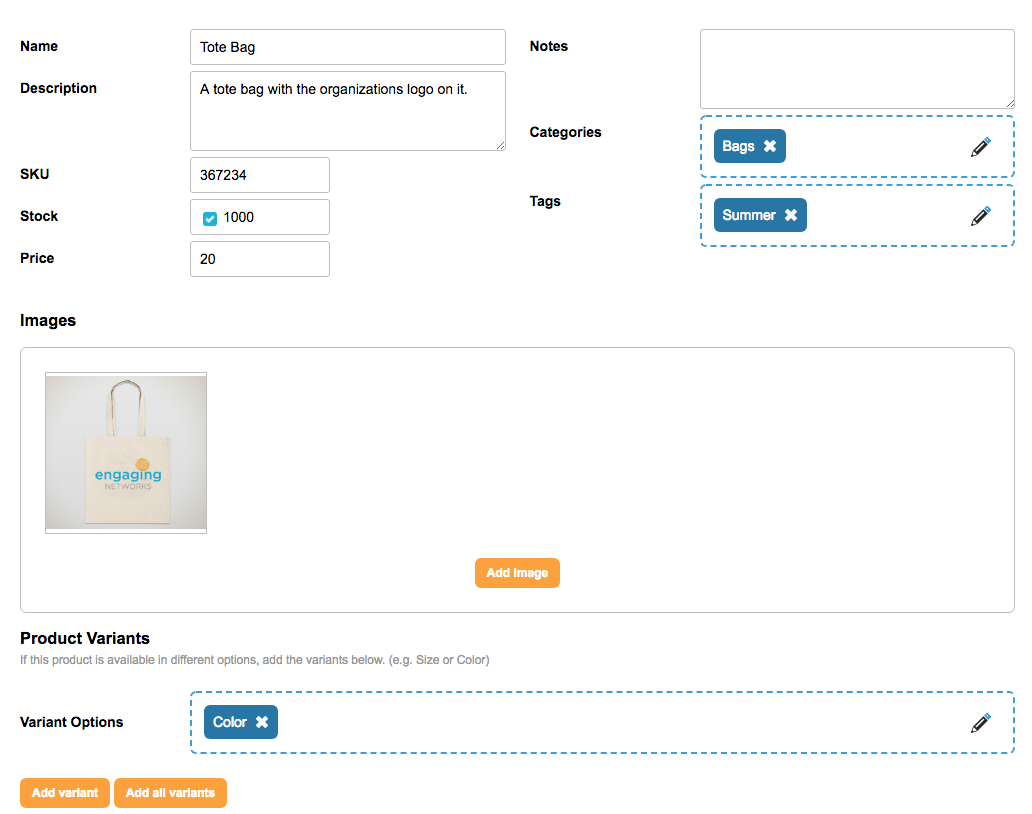Viewport: 1032px width, 814px height.
Task: Click into the Description text area
Action: click(347, 111)
